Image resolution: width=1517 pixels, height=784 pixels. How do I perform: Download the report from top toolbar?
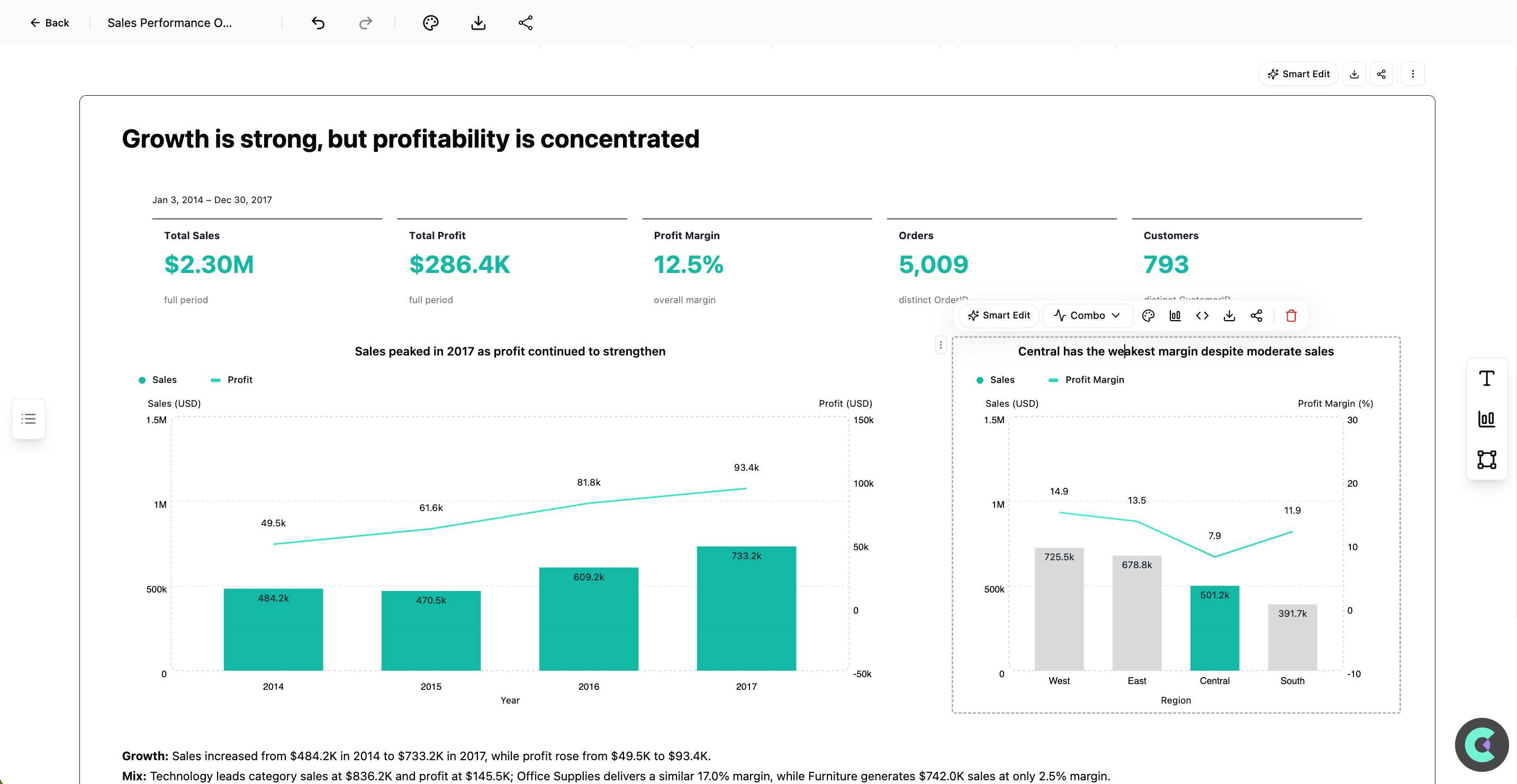(x=478, y=23)
